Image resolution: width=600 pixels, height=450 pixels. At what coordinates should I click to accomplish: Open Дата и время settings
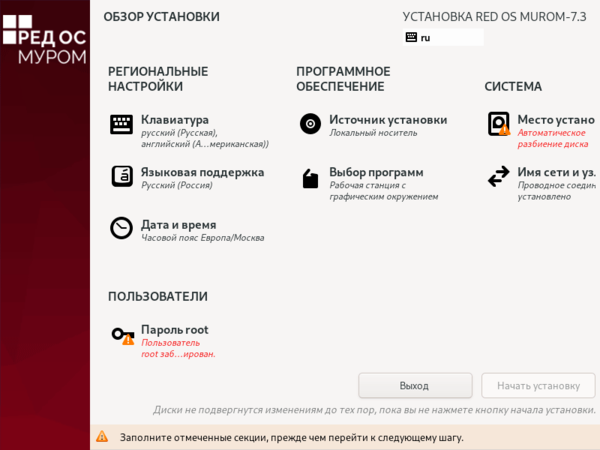(179, 225)
